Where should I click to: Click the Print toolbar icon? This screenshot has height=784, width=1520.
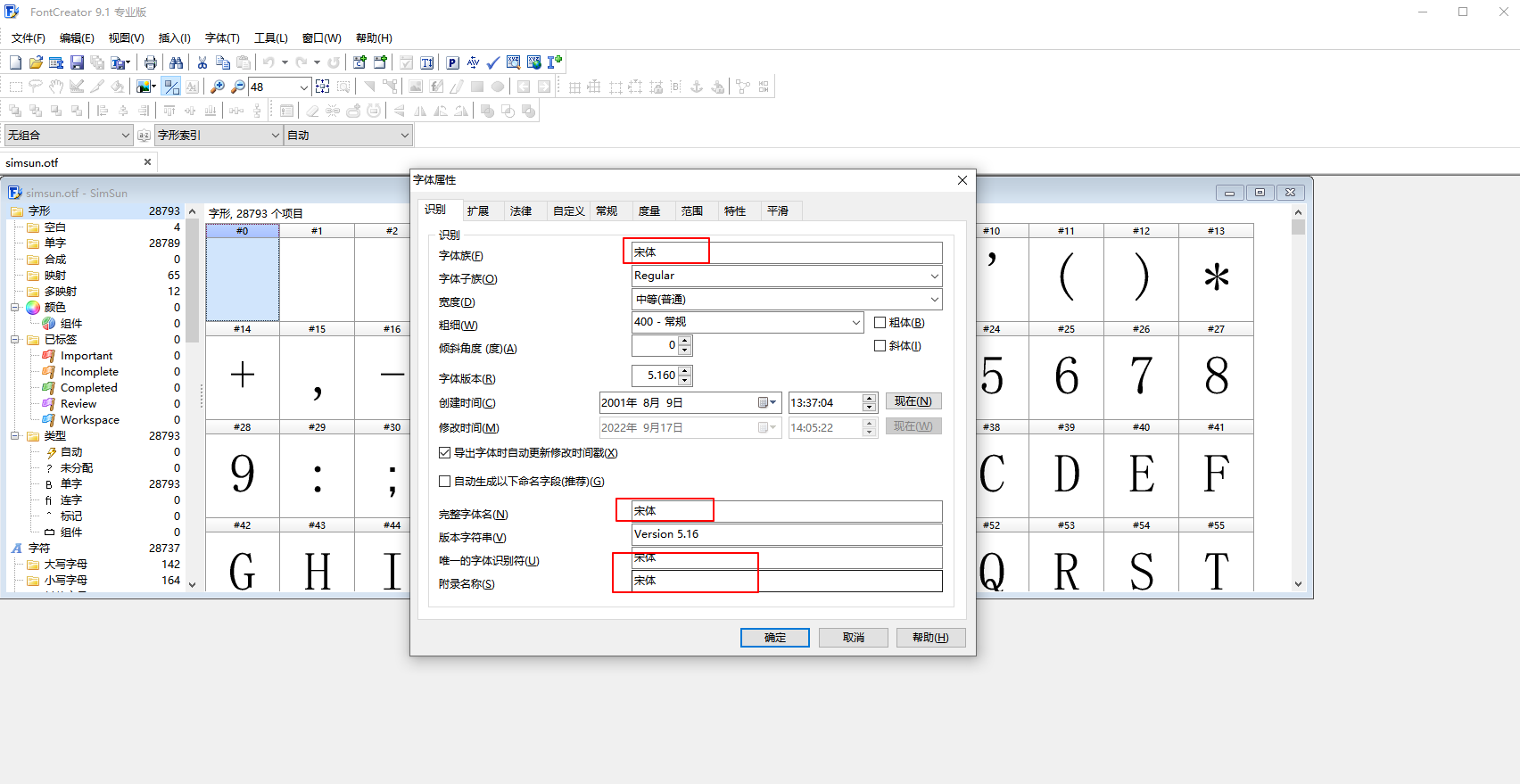[x=151, y=62]
